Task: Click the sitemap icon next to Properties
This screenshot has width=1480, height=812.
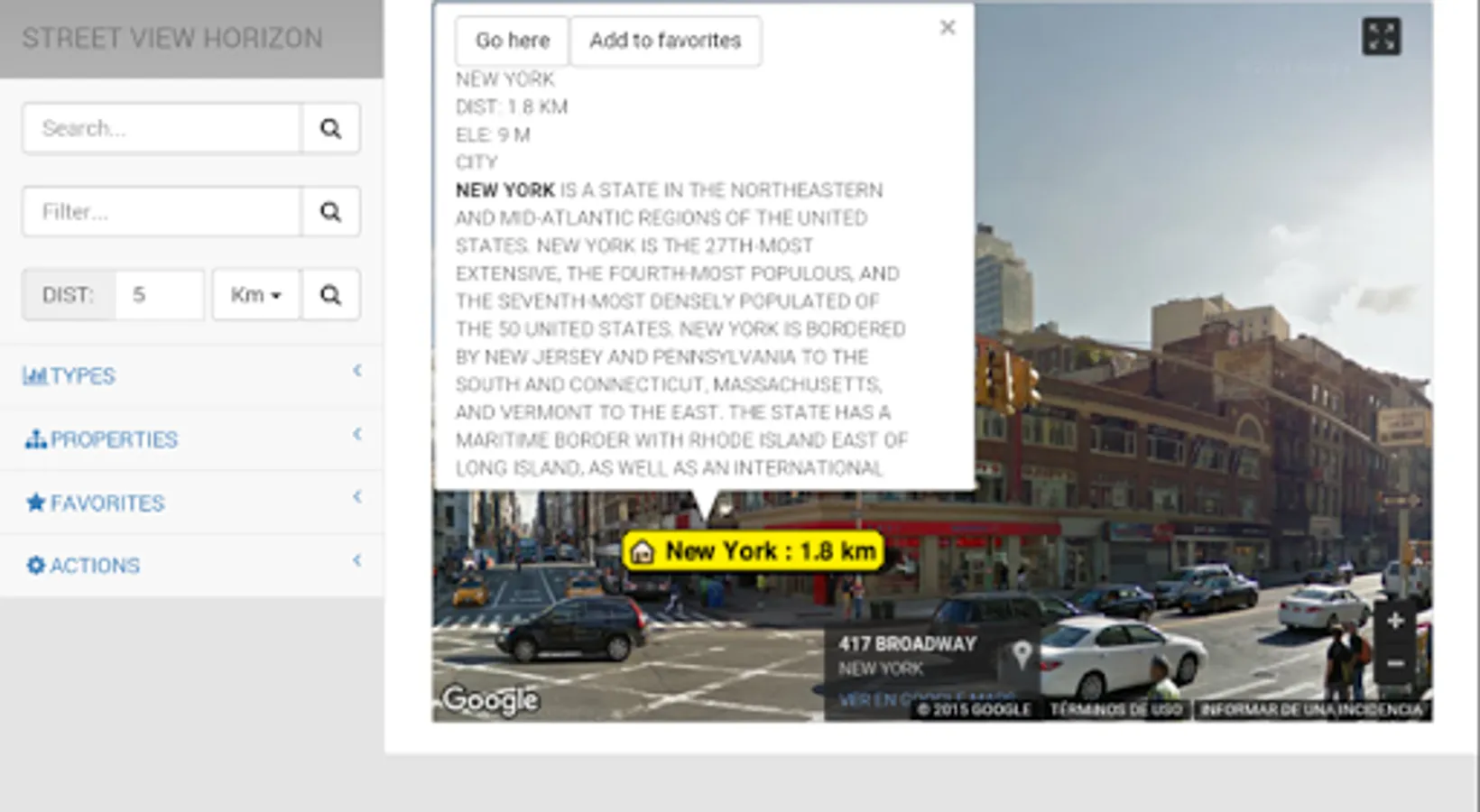Action: tap(36, 439)
